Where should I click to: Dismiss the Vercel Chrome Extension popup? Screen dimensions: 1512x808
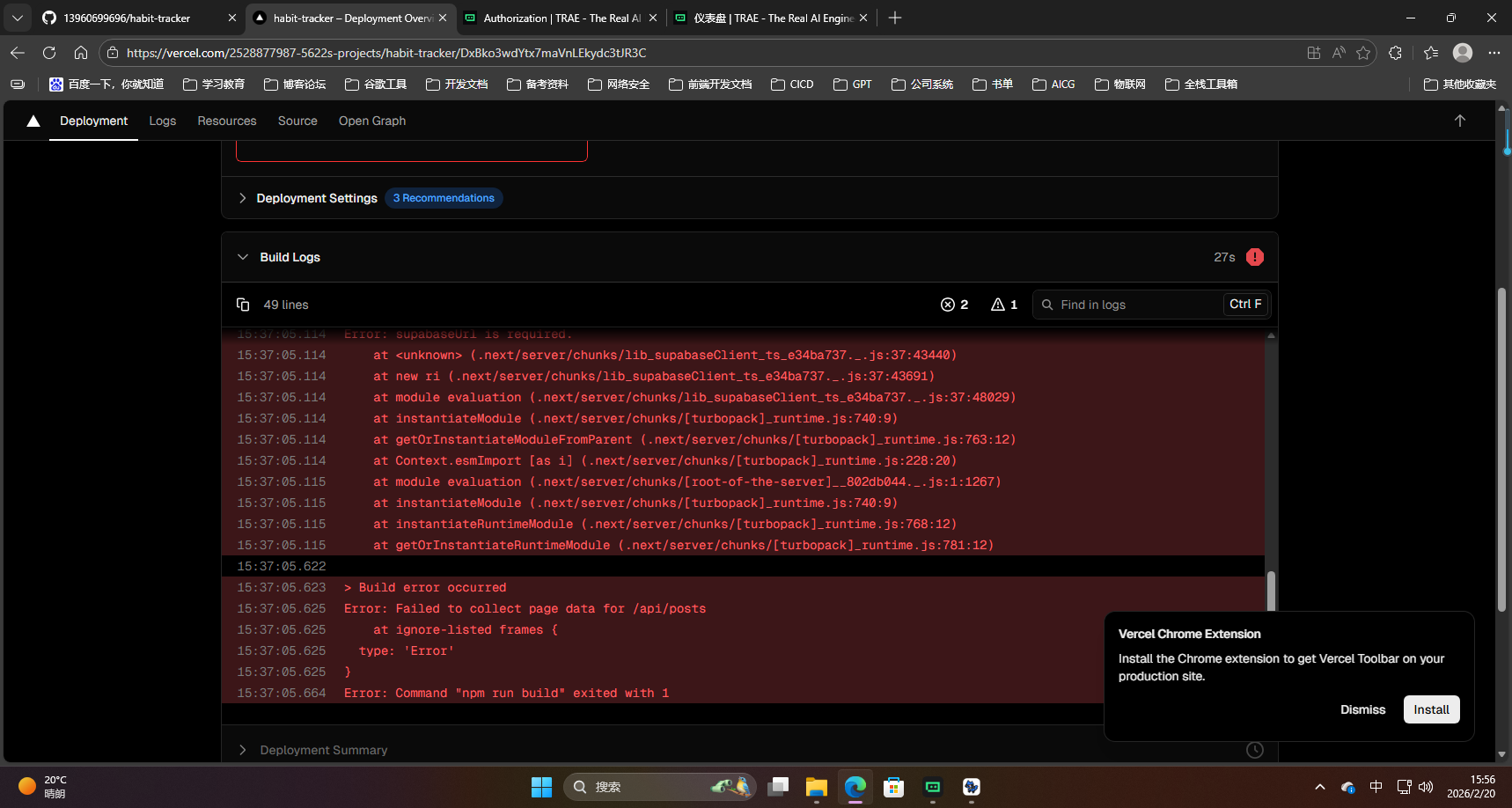coord(1362,709)
